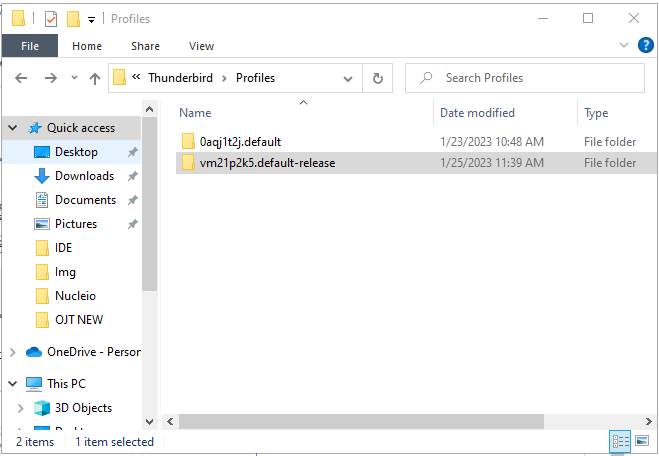
Task: Switch to the Home ribbon tab
Action: [87, 46]
